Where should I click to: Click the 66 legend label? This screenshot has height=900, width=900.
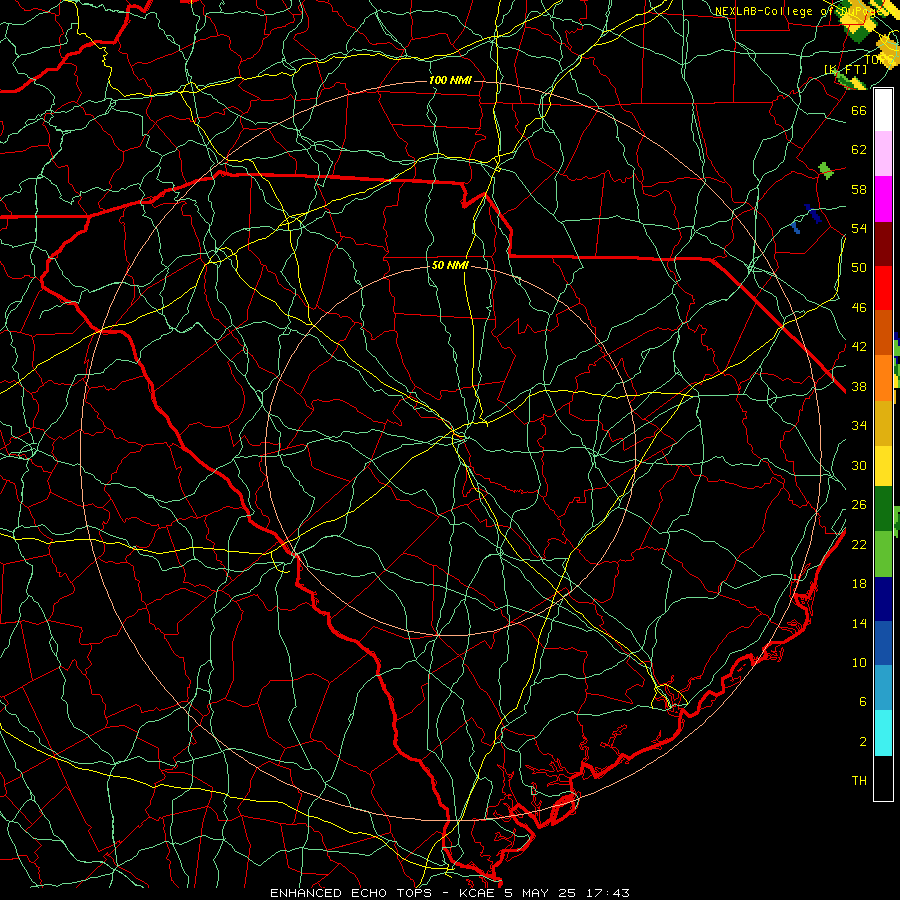point(859,110)
